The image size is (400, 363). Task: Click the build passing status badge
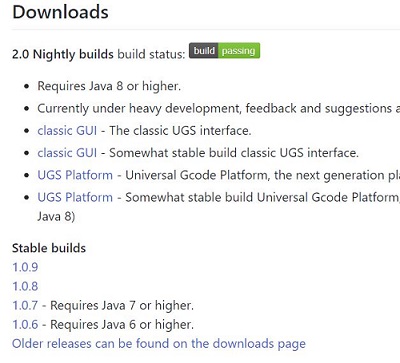pyautogui.click(x=224, y=51)
